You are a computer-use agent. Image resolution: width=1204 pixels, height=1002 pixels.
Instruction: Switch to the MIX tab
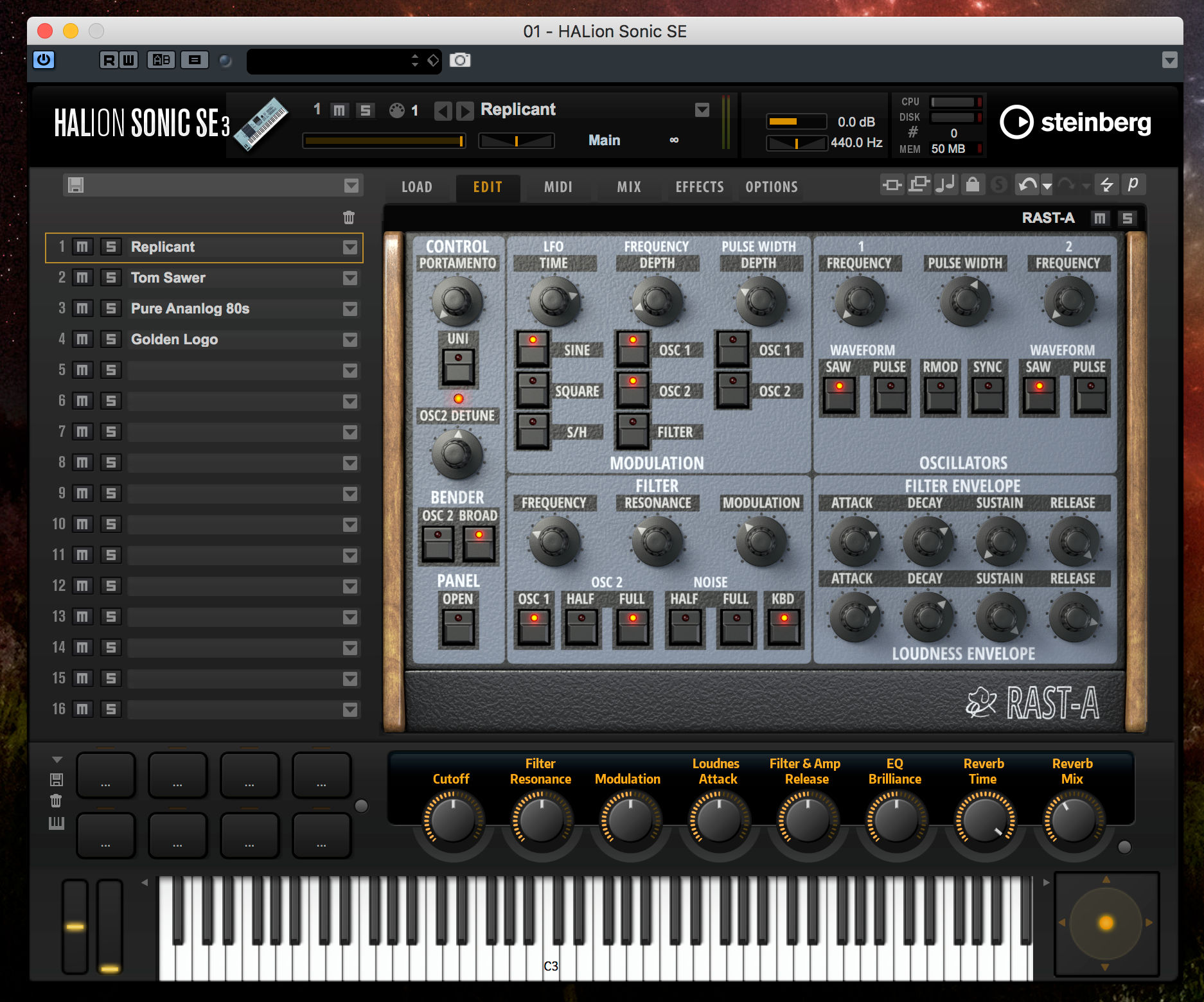click(629, 187)
